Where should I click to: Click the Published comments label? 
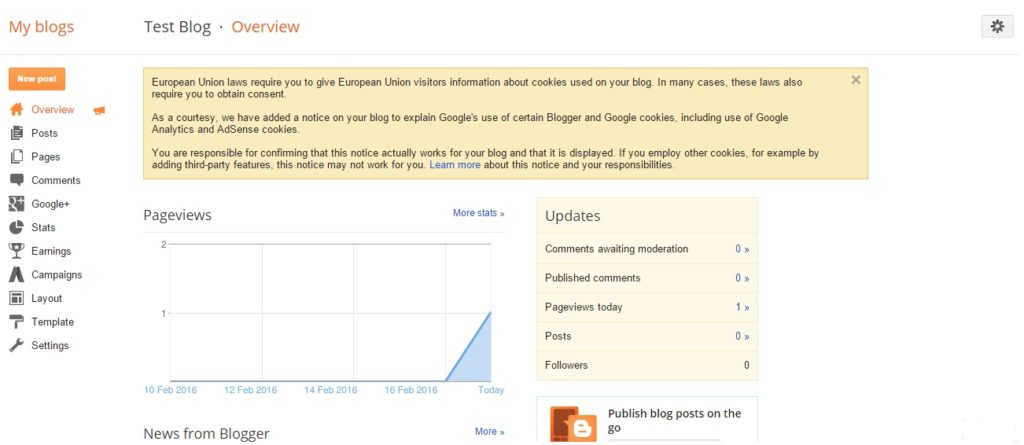(592, 278)
